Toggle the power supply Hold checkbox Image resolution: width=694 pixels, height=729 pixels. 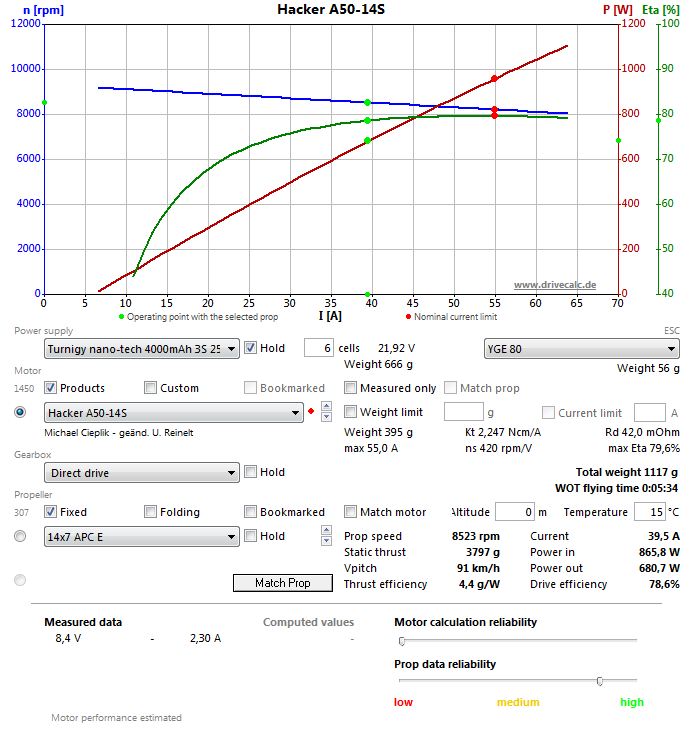click(251, 348)
